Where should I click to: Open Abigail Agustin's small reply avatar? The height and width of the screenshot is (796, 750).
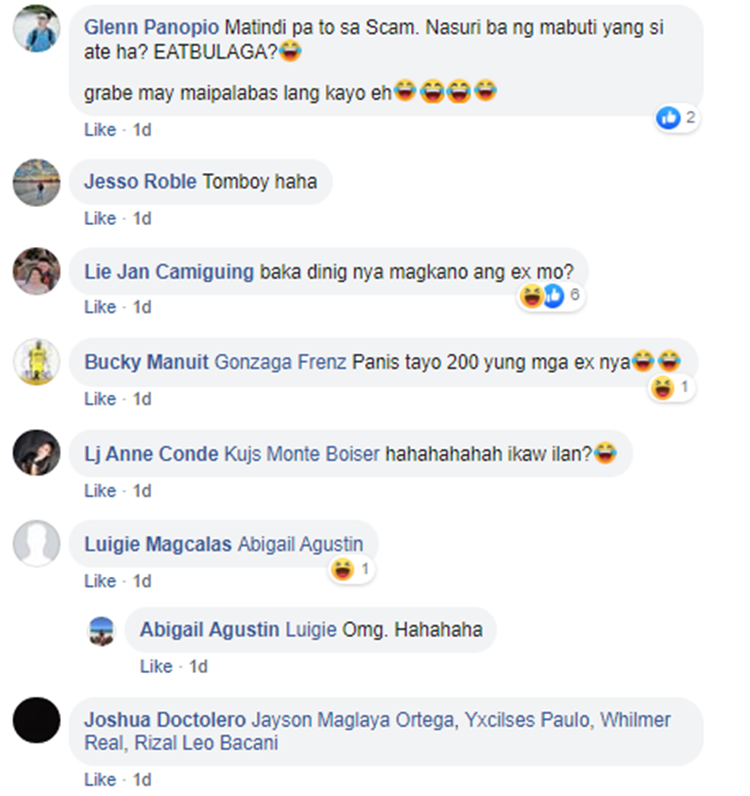coord(102,631)
